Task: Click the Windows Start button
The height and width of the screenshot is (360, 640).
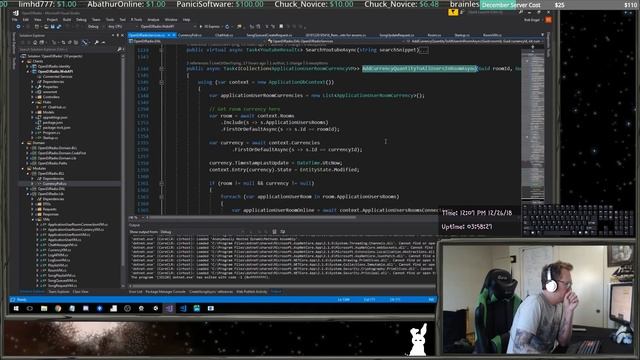Action: [x=16, y=308]
